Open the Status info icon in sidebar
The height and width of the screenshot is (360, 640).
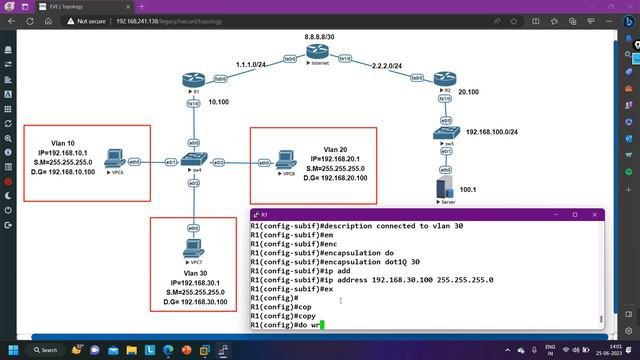click(8, 152)
